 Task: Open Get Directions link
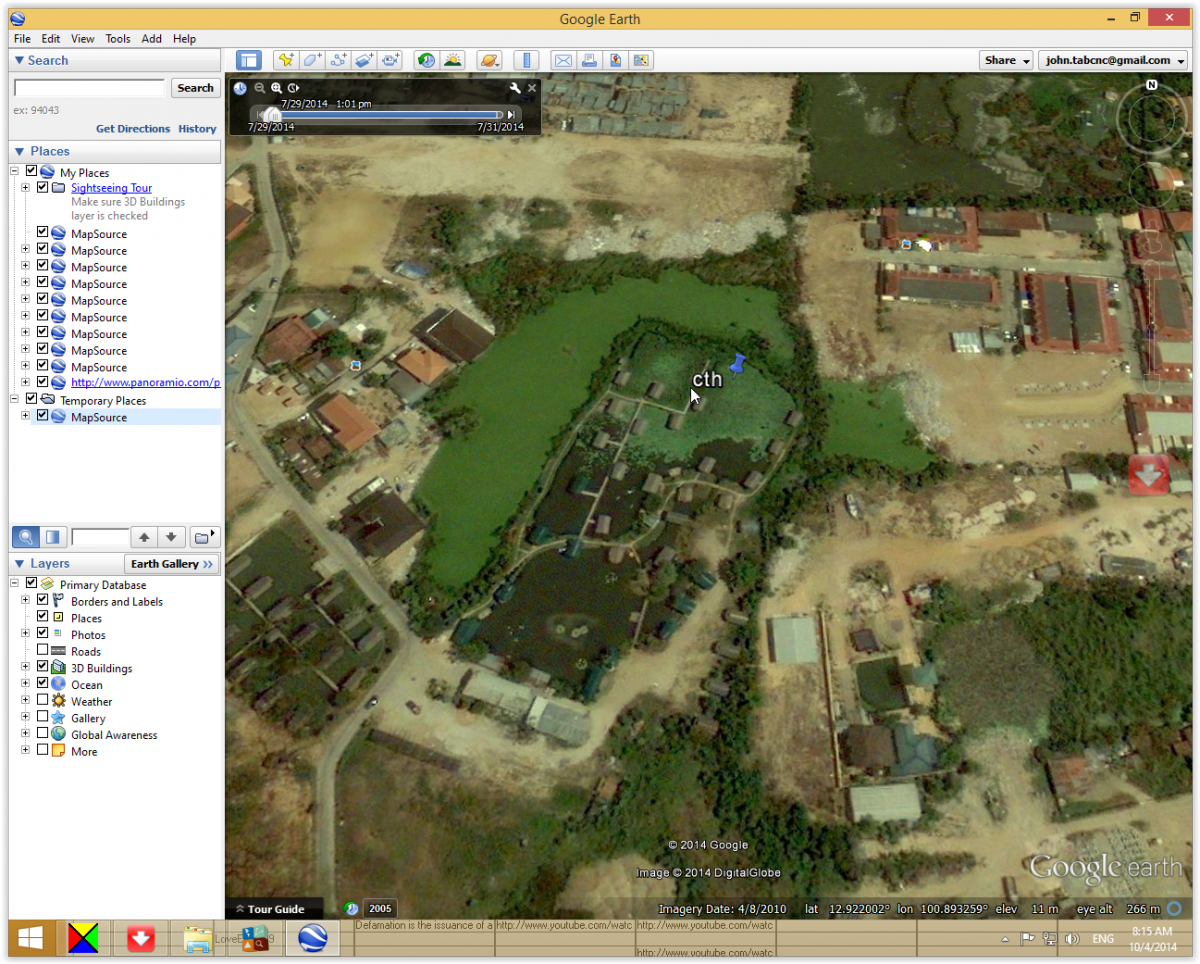tap(133, 129)
